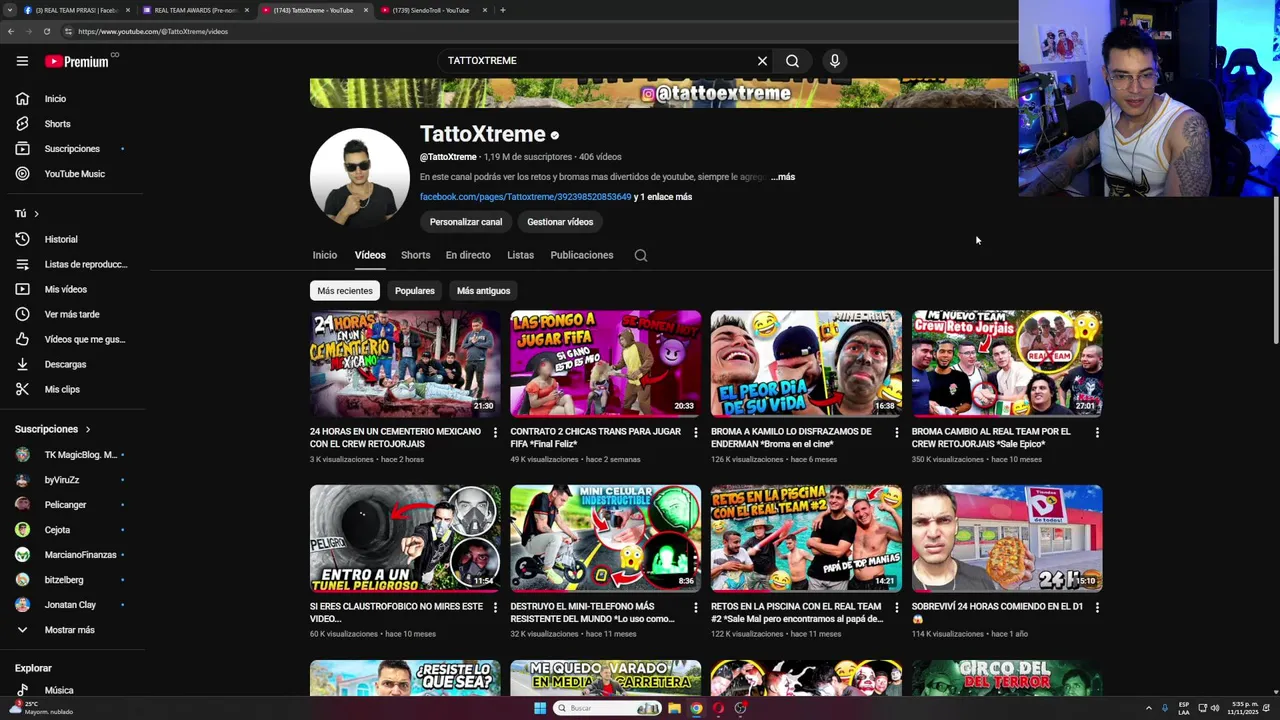Expand channel description with ...más

pos(783,177)
